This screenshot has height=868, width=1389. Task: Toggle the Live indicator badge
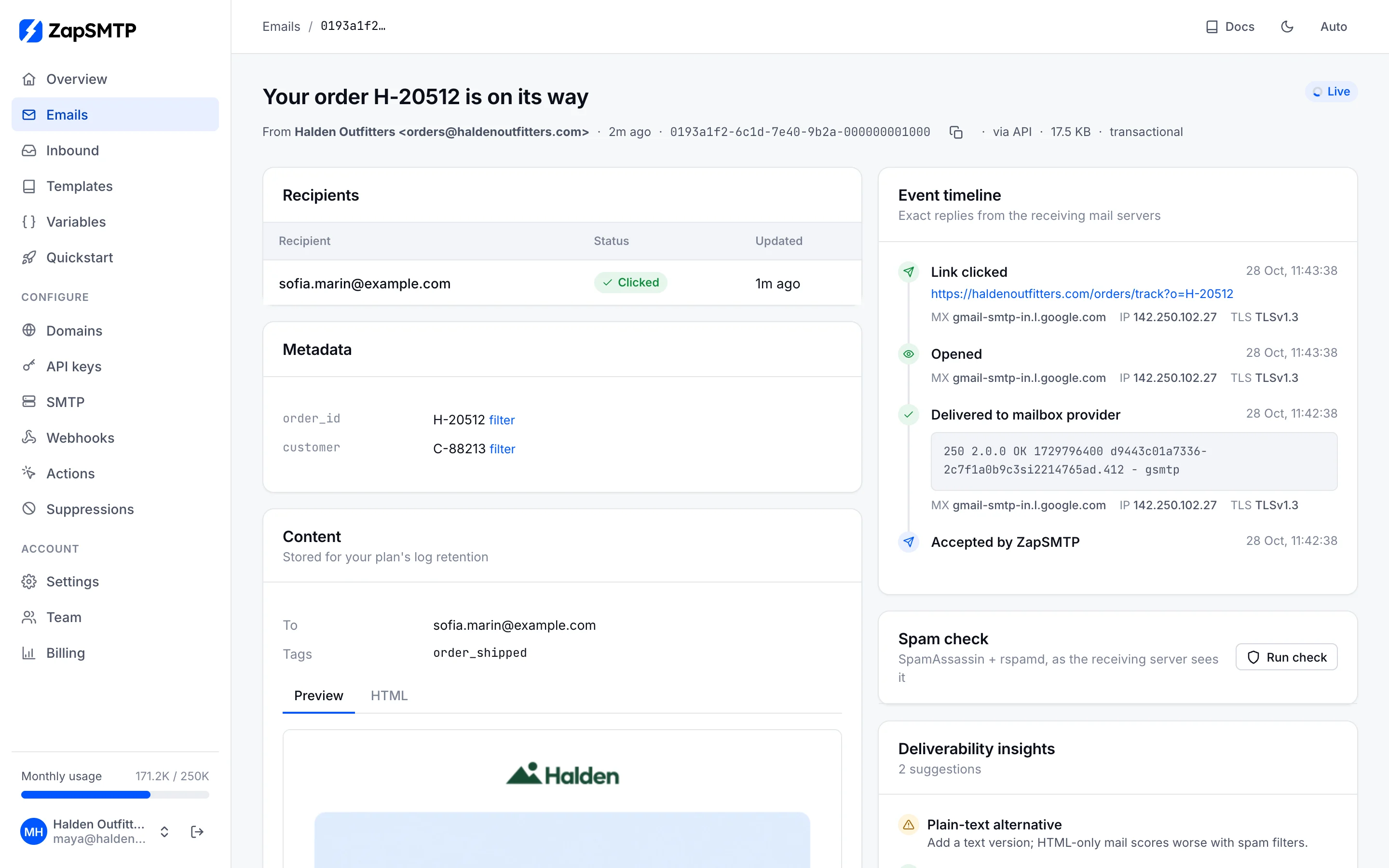coord(1331,92)
